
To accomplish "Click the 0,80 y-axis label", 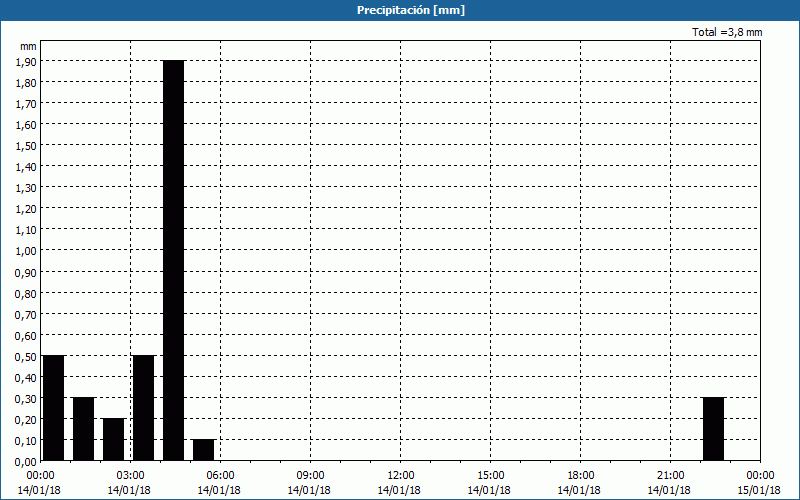I will click(x=26, y=293).
